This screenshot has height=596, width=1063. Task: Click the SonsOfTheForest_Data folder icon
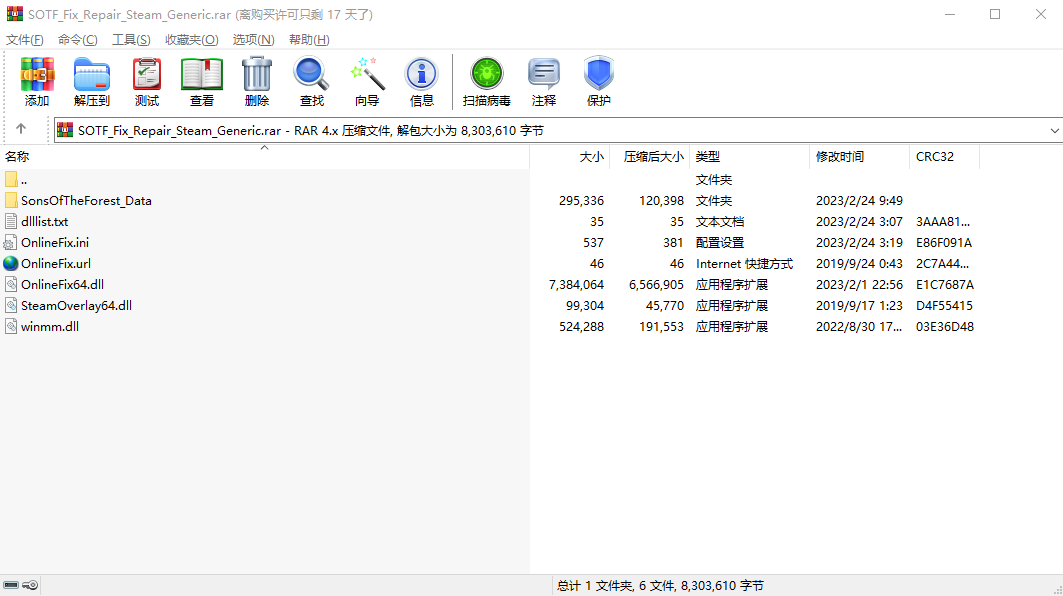click(x=11, y=200)
